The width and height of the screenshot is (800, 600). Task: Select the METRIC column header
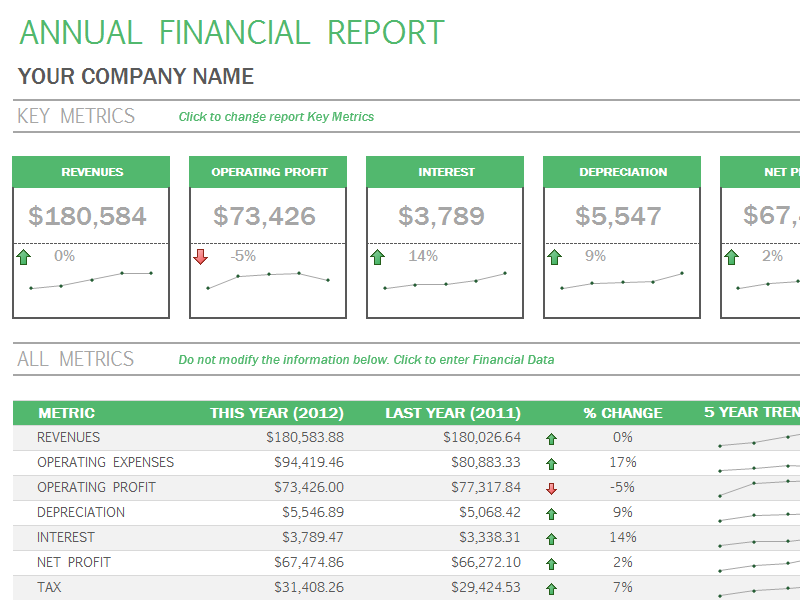click(66, 413)
